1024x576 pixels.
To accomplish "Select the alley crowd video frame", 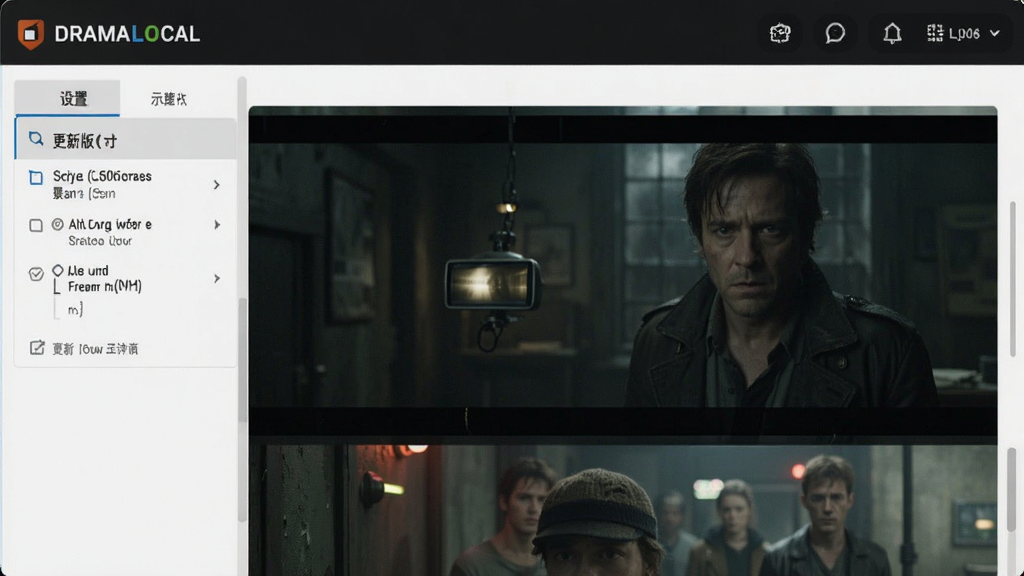I will pos(622,511).
